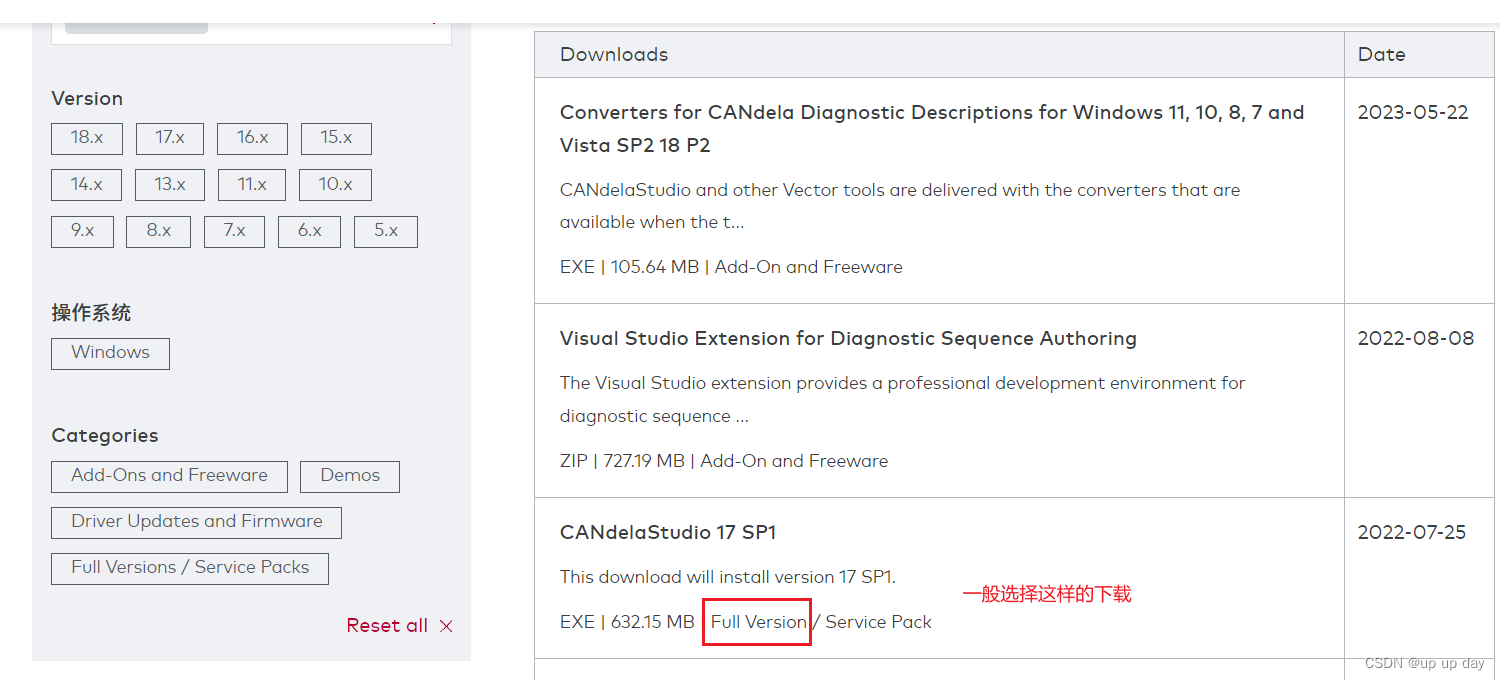The image size is (1500, 680).
Task: Click the date 2023-05-22
Action: [x=1413, y=113]
